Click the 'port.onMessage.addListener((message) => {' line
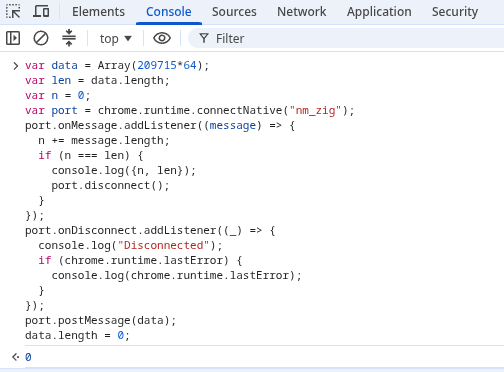 (x=160, y=125)
